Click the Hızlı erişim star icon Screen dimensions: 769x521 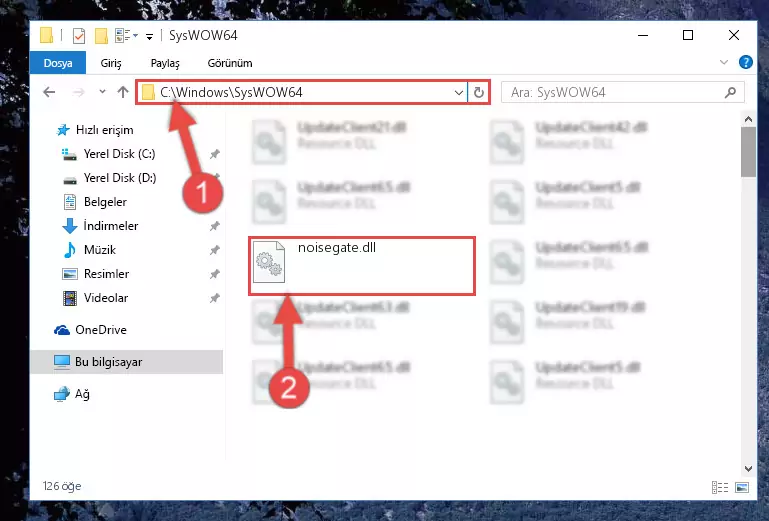click(63, 130)
